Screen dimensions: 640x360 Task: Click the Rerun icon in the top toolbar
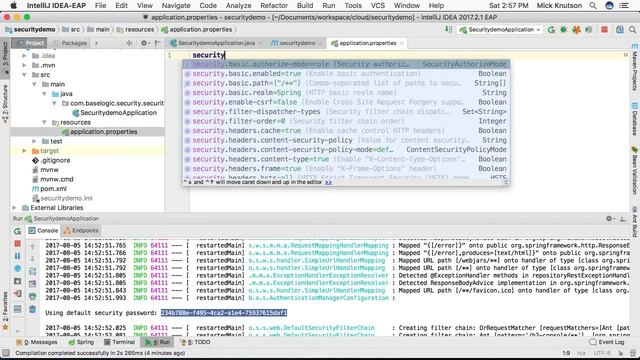pos(551,30)
